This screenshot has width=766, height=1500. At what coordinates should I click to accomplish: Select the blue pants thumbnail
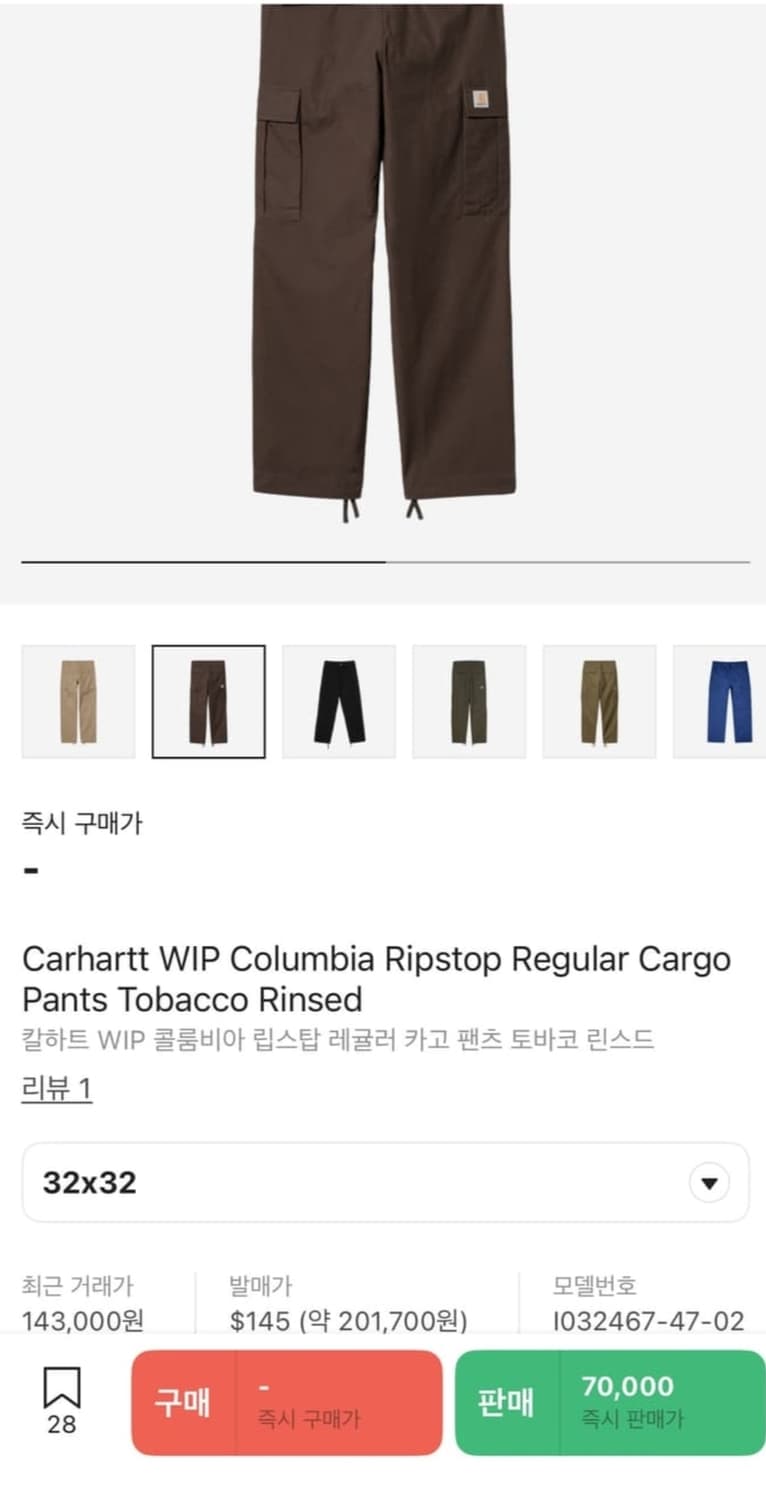tap(720, 701)
